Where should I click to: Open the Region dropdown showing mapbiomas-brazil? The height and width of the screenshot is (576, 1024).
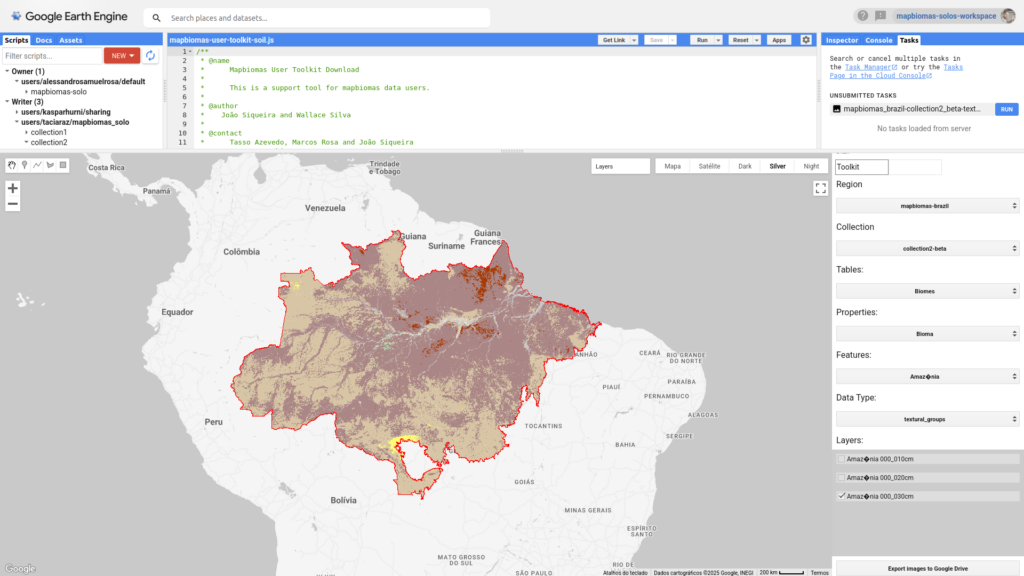click(927, 205)
